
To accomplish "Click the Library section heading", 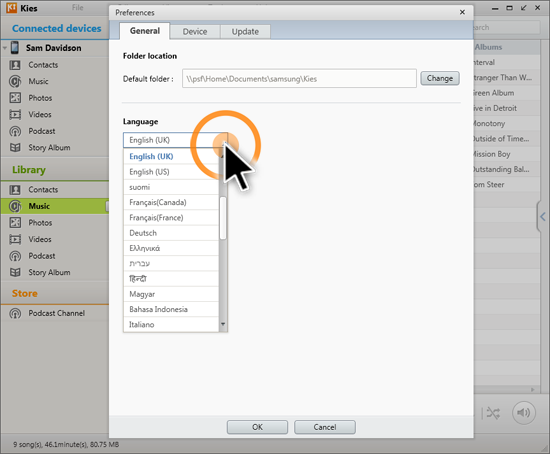I will click(x=29, y=170).
